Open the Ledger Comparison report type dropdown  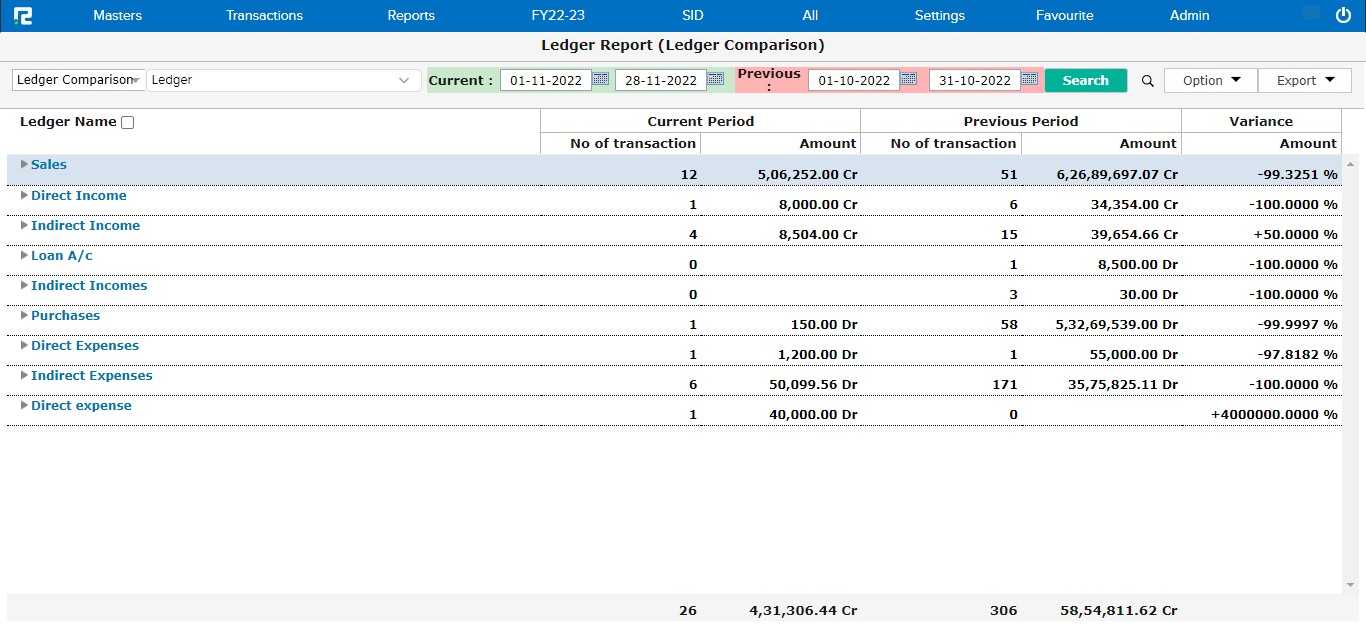point(78,80)
